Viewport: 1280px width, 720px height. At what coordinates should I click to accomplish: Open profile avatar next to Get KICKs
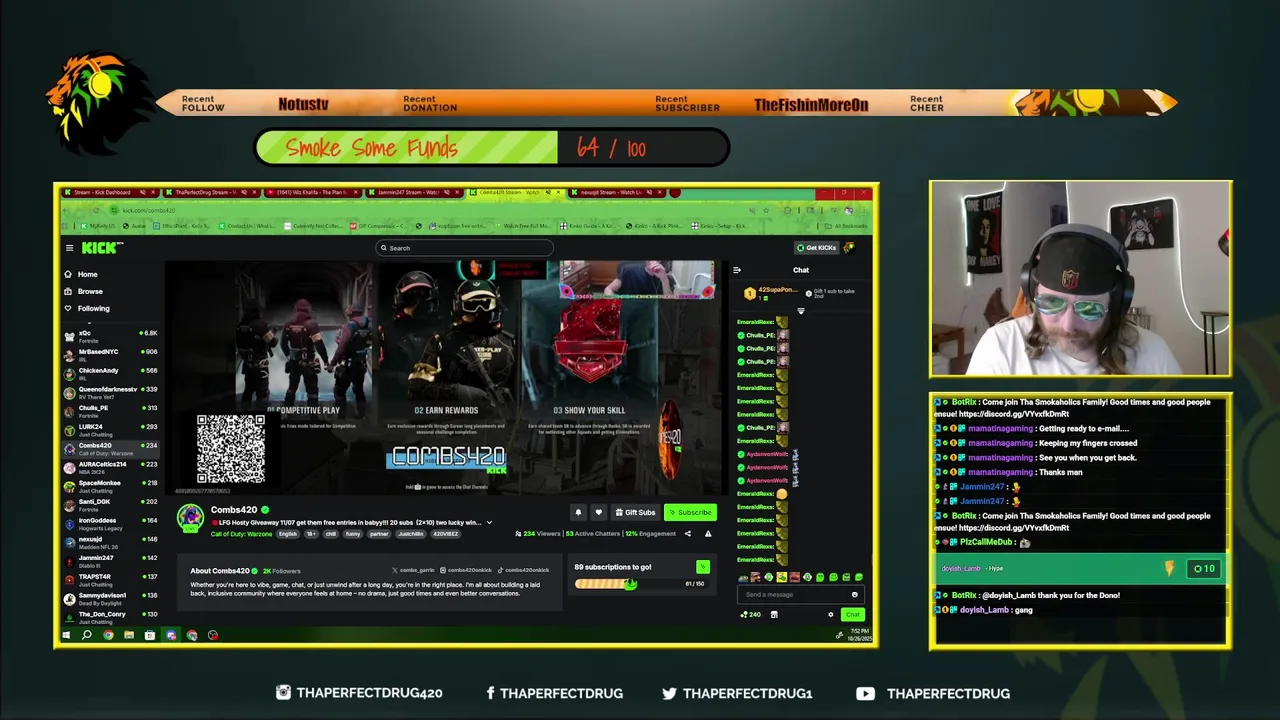click(x=850, y=248)
